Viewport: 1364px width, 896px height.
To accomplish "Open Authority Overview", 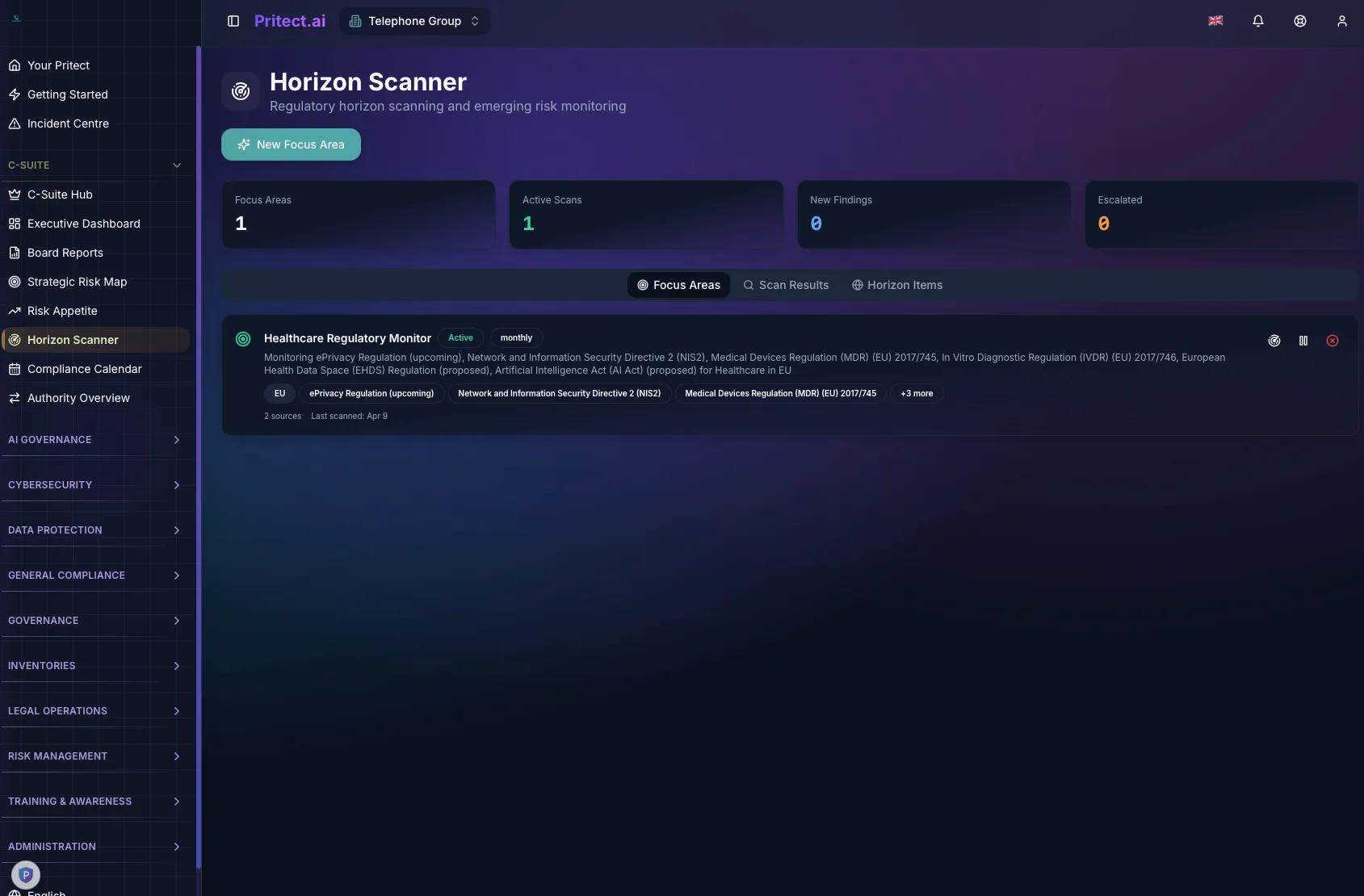I will pos(95,398).
